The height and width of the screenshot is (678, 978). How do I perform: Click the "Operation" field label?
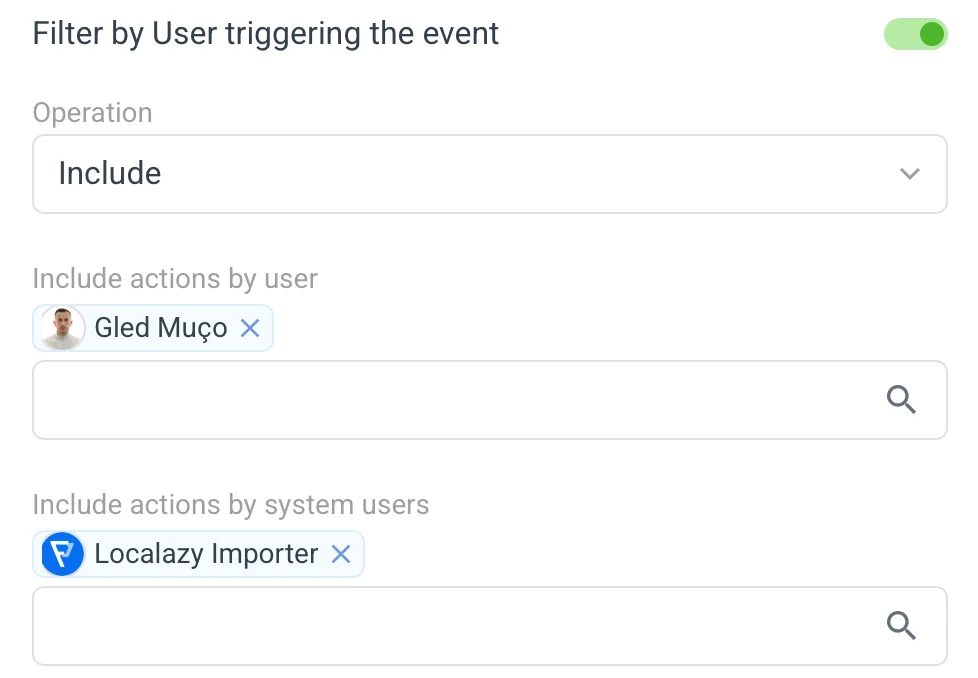point(92,113)
